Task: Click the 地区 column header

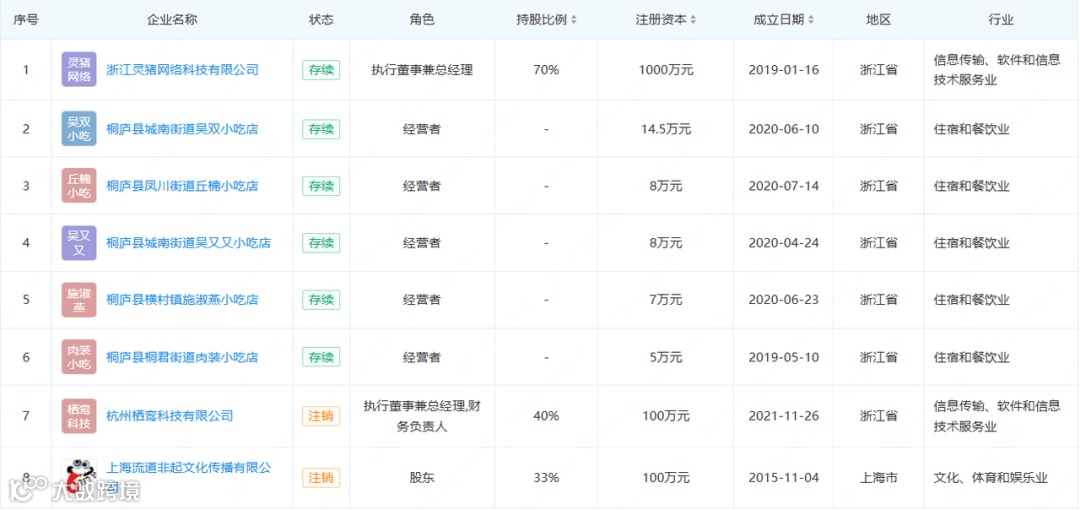Action: (878, 20)
